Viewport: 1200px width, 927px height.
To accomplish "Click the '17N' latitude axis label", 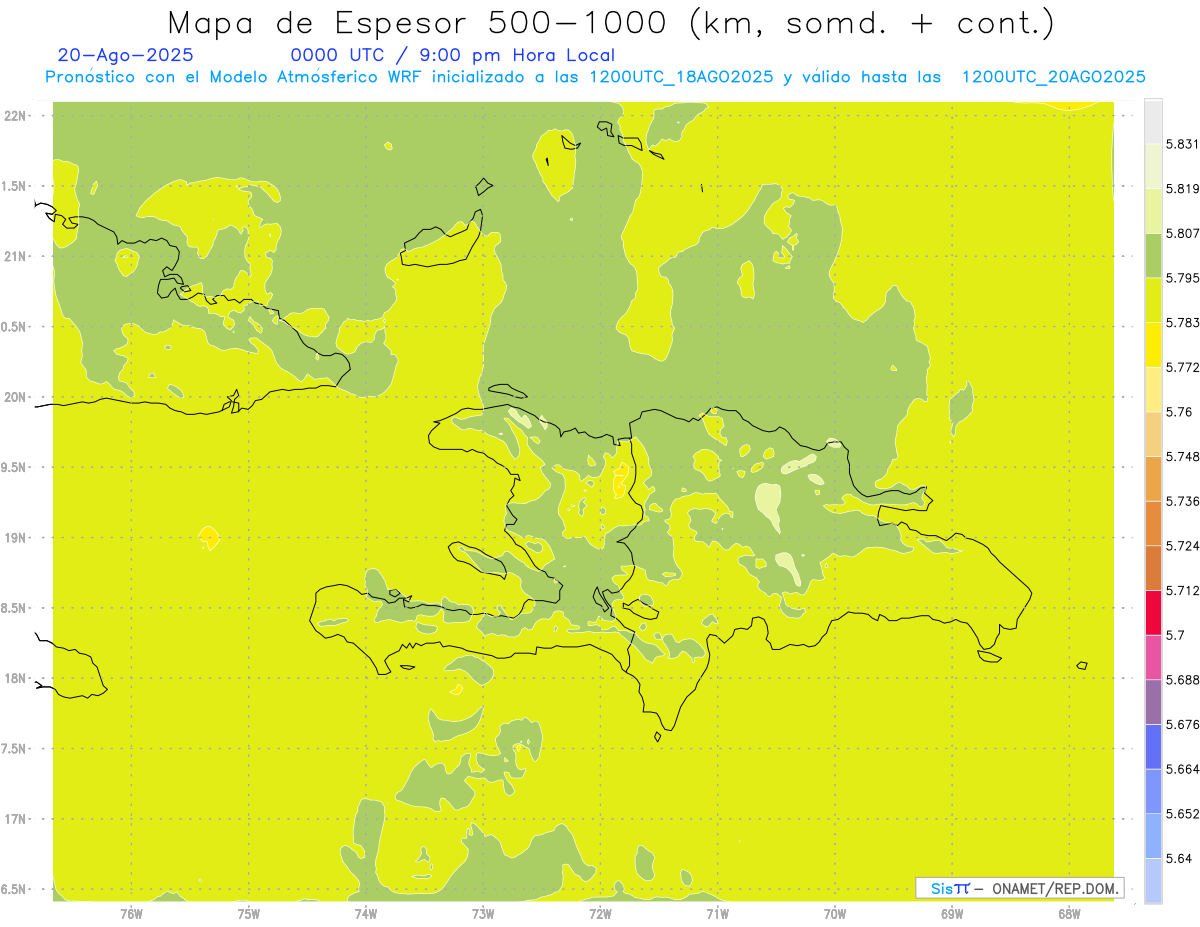I will pos(14,820).
